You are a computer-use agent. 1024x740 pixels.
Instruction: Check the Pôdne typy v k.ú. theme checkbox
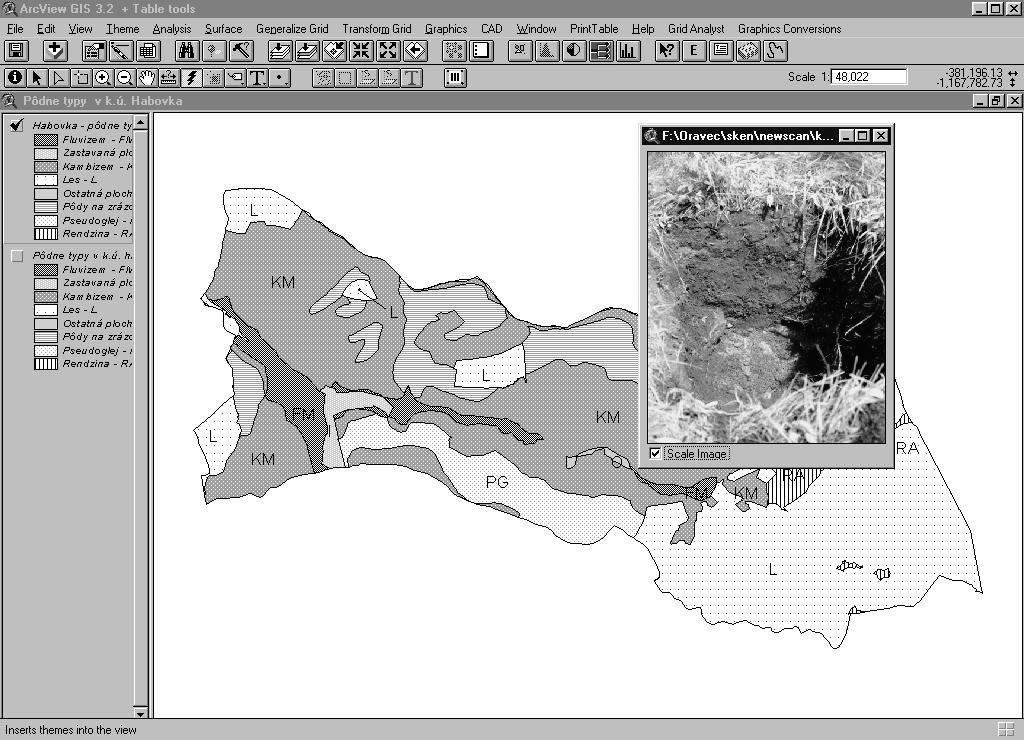pos(17,255)
